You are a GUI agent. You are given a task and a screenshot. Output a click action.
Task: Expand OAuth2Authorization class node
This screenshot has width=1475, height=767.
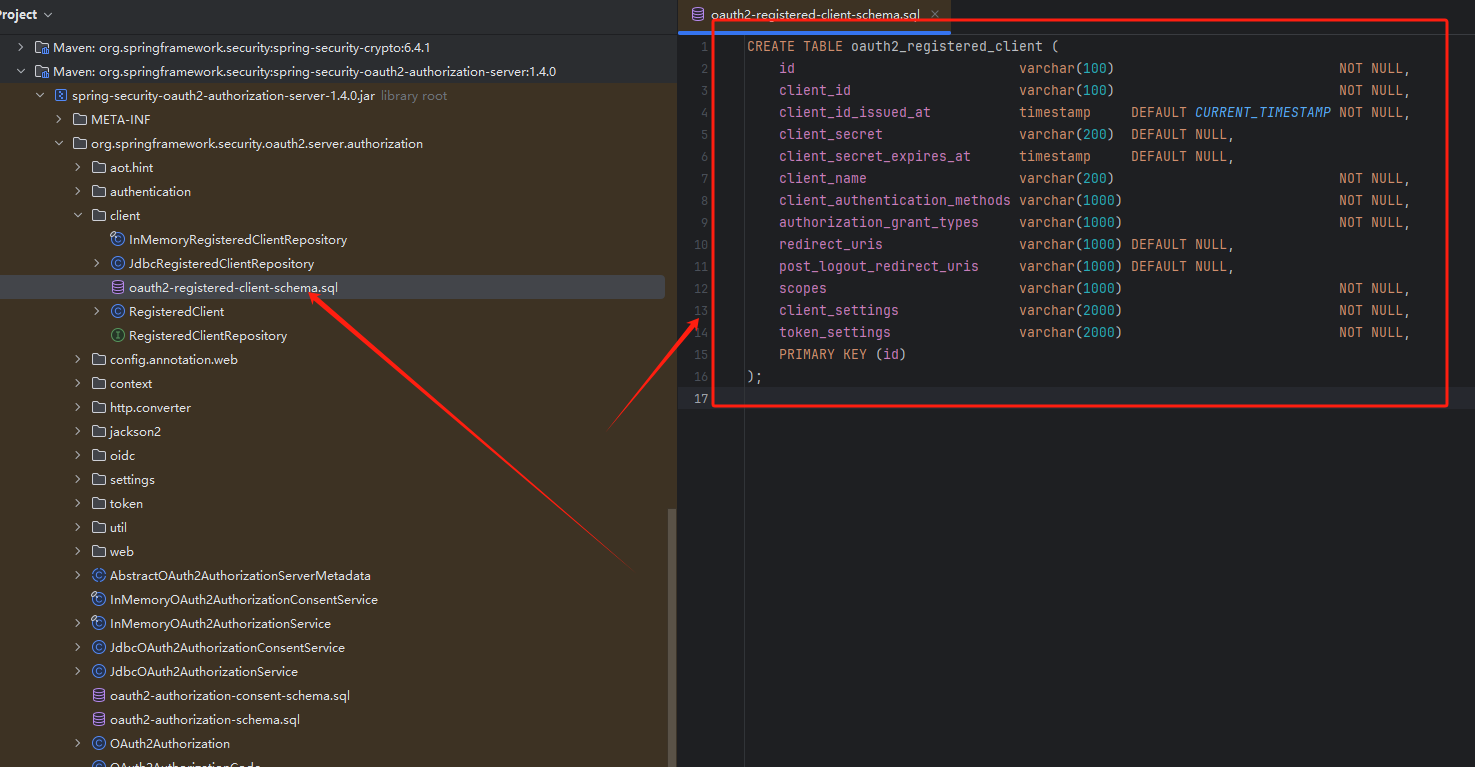pyautogui.click(x=78, y=743)
